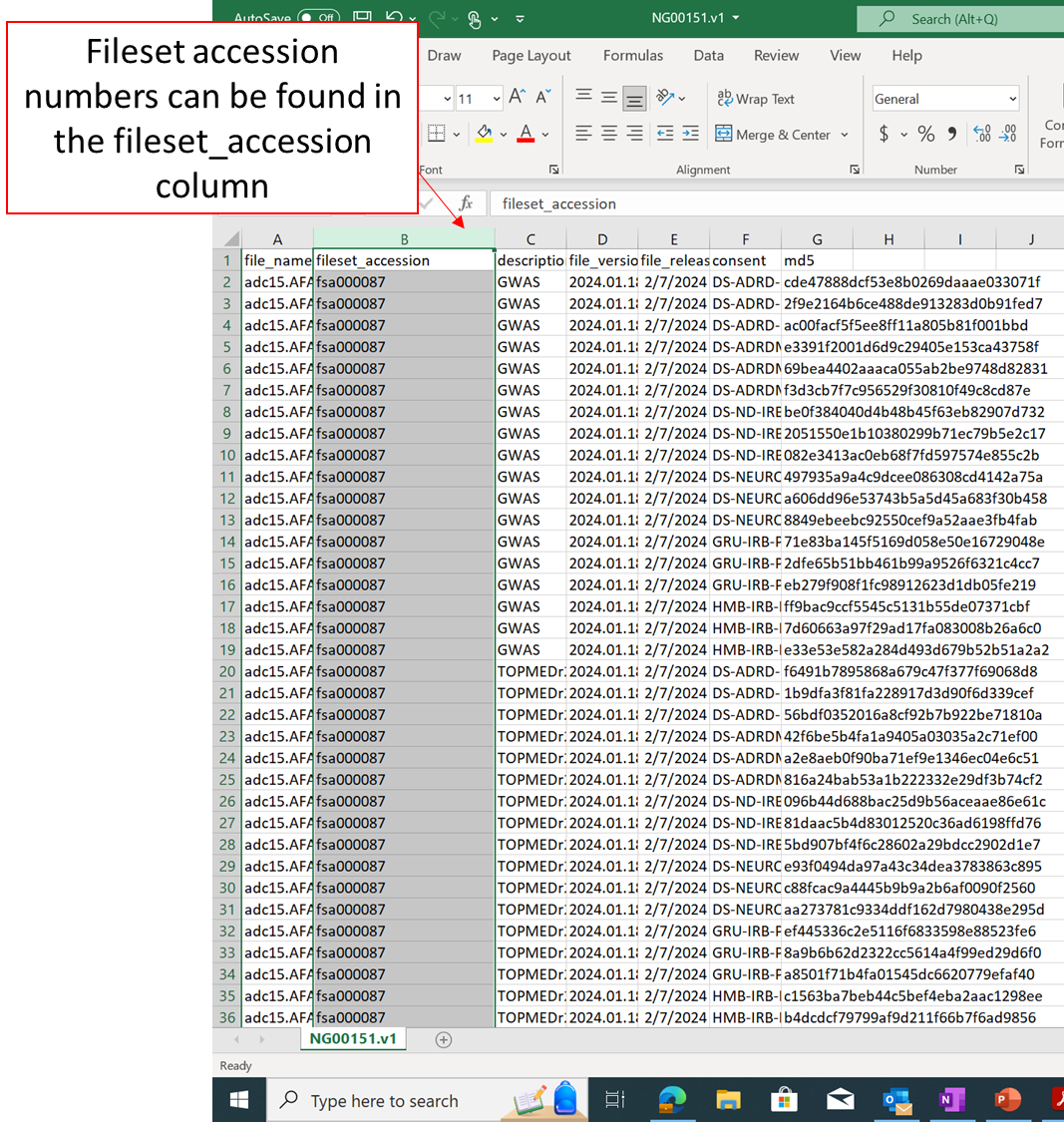Open the General number format dropdown

pyautogui.click(x=1013, y=99)
